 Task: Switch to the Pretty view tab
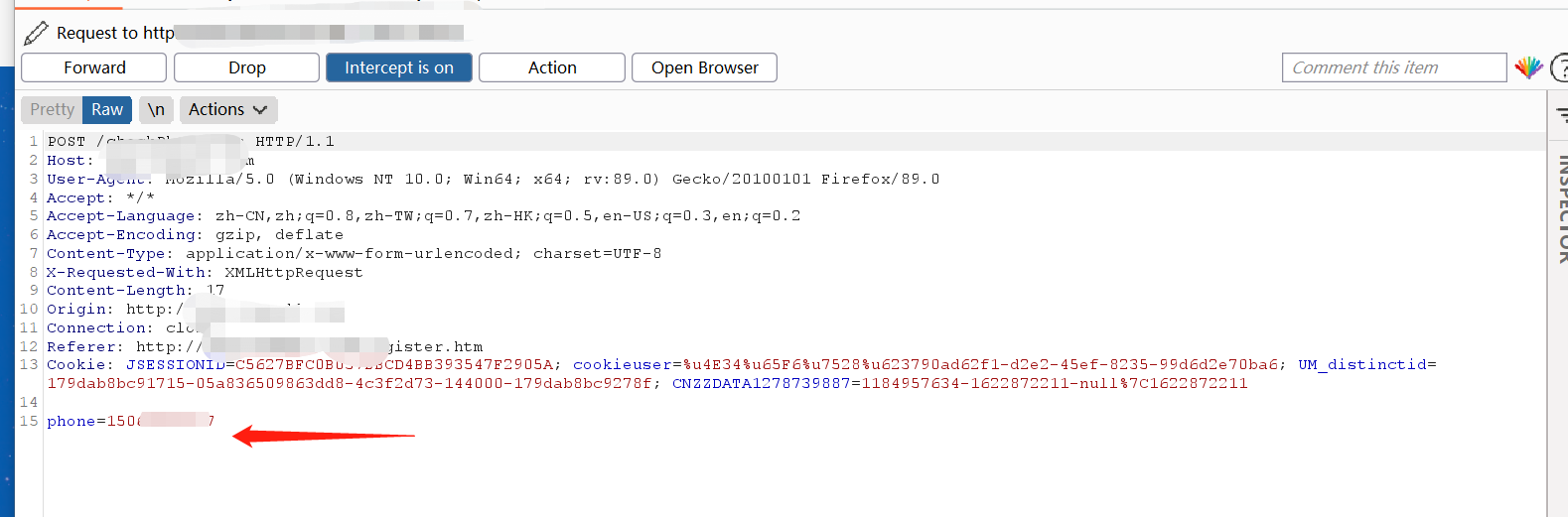click(x=52, y=109)
